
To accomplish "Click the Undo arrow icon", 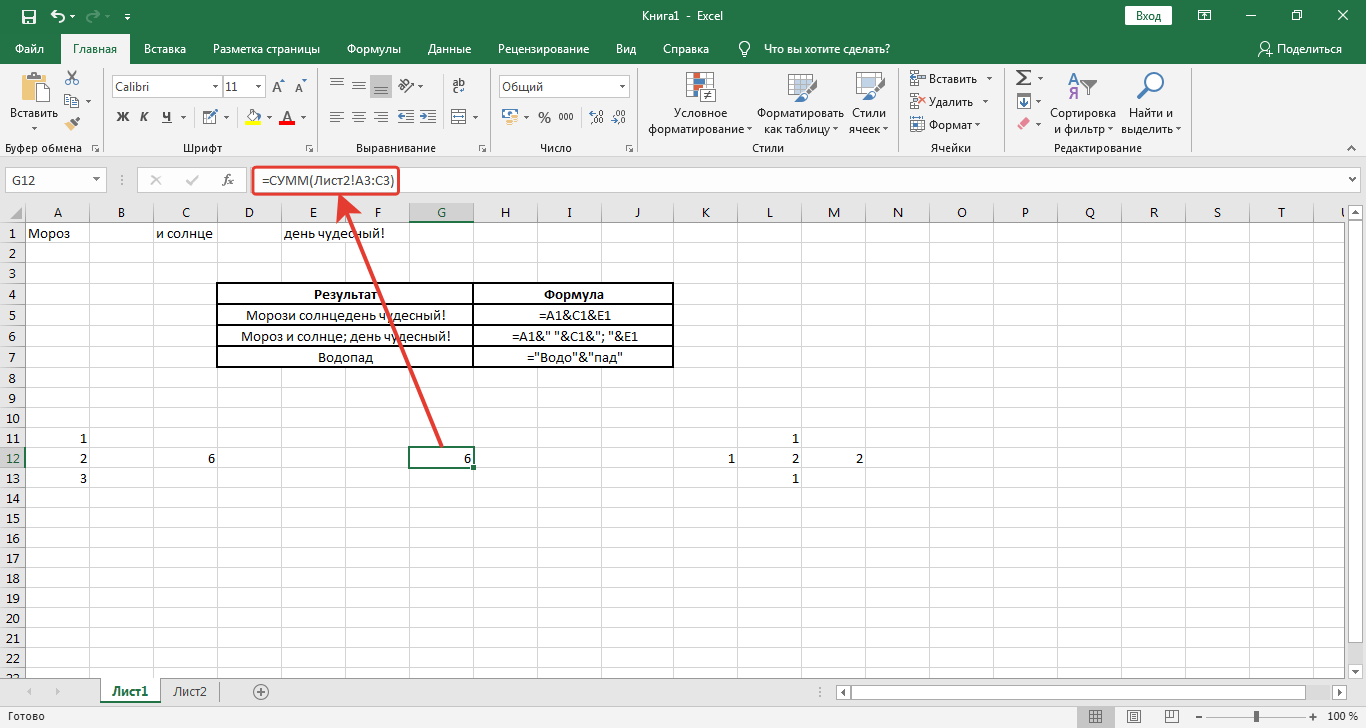I will coord(58,17).
